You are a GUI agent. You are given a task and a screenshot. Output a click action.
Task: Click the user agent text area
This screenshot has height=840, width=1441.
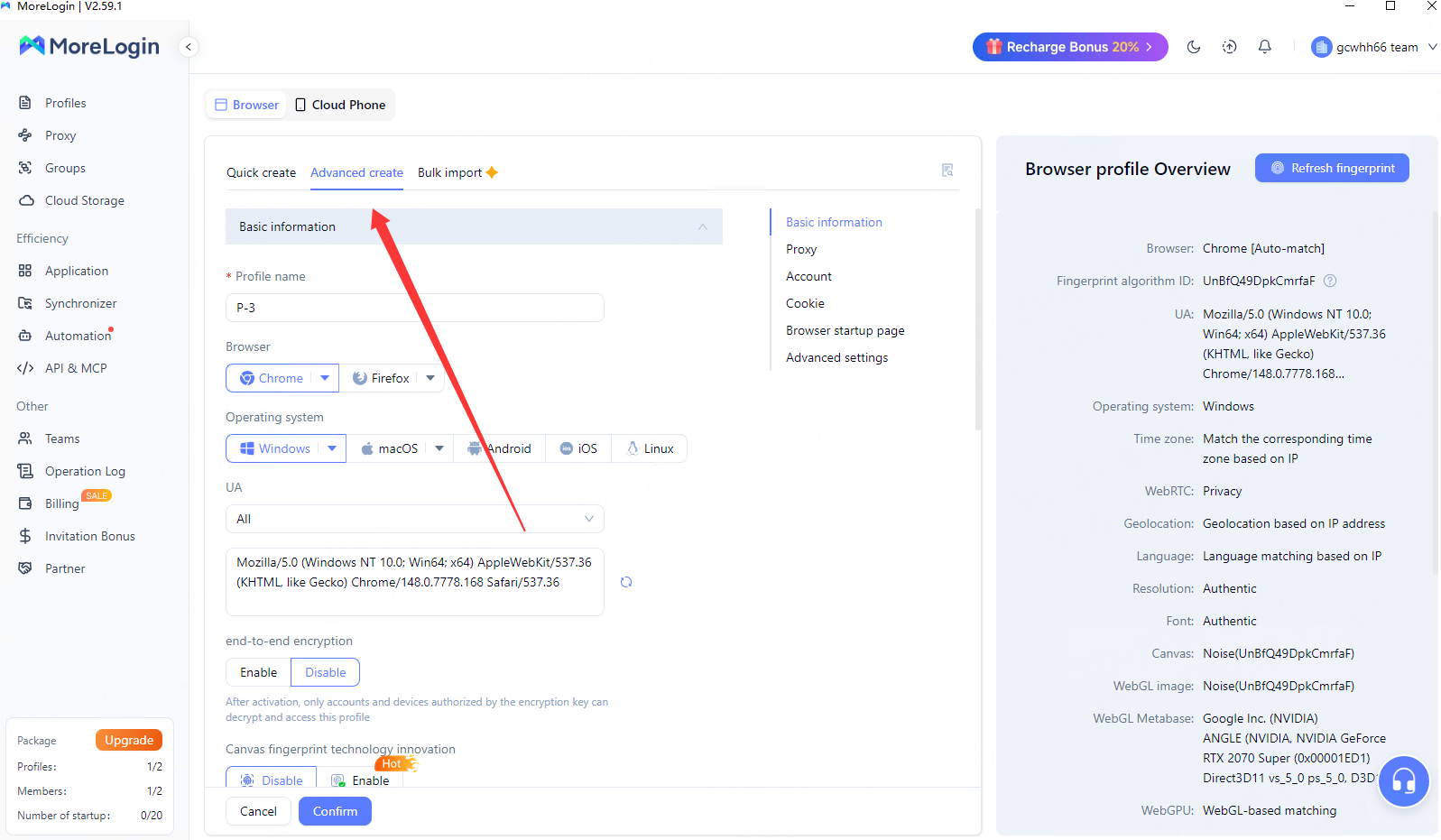click(x=415, y=582)
